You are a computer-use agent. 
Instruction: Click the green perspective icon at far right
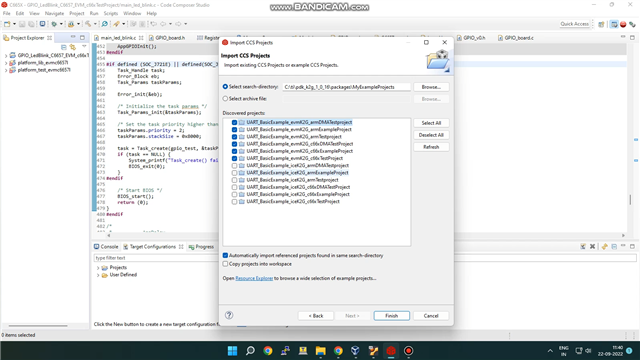[x=632, y=24]
